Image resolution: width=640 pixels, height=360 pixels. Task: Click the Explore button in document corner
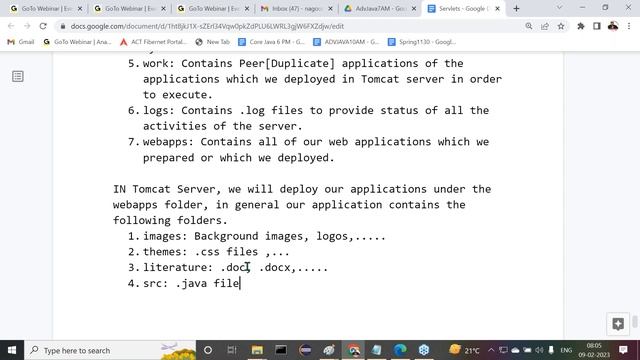tap(618, 324)
